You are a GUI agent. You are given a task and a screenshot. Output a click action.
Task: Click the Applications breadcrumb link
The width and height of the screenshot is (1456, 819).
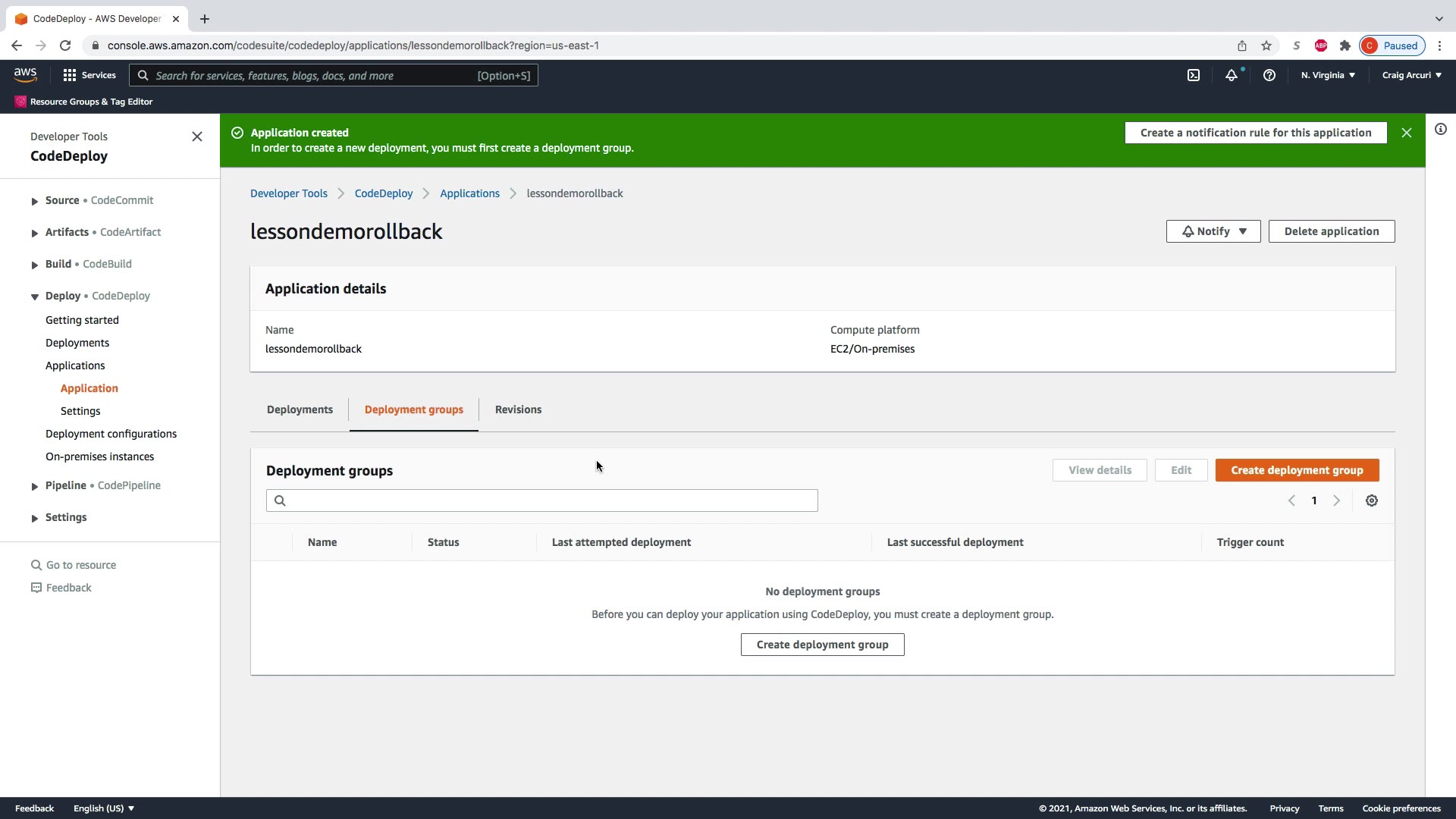pyautogui.click(x=469, y=193)
